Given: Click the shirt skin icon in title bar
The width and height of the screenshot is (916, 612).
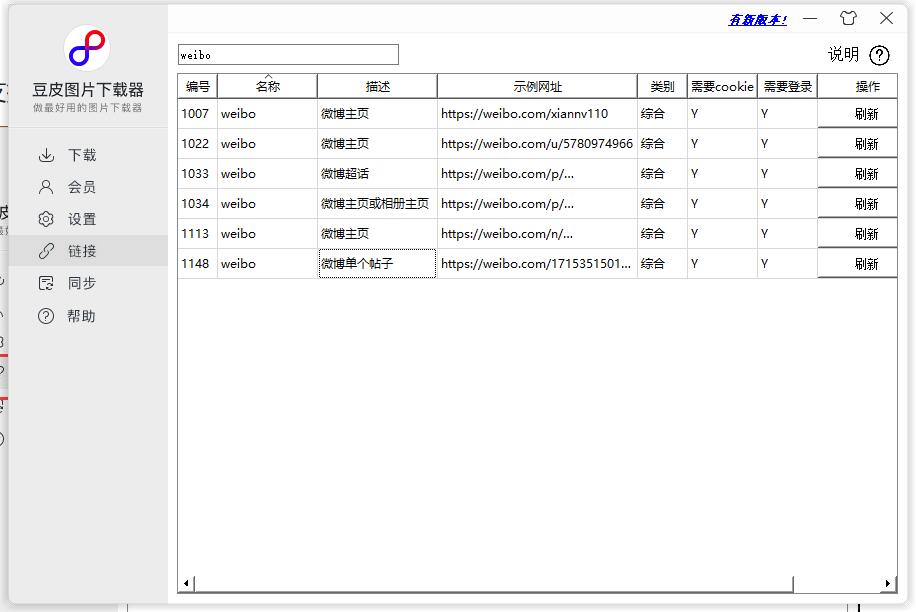Looking at the screenshot, I should (x=848, y=19).
